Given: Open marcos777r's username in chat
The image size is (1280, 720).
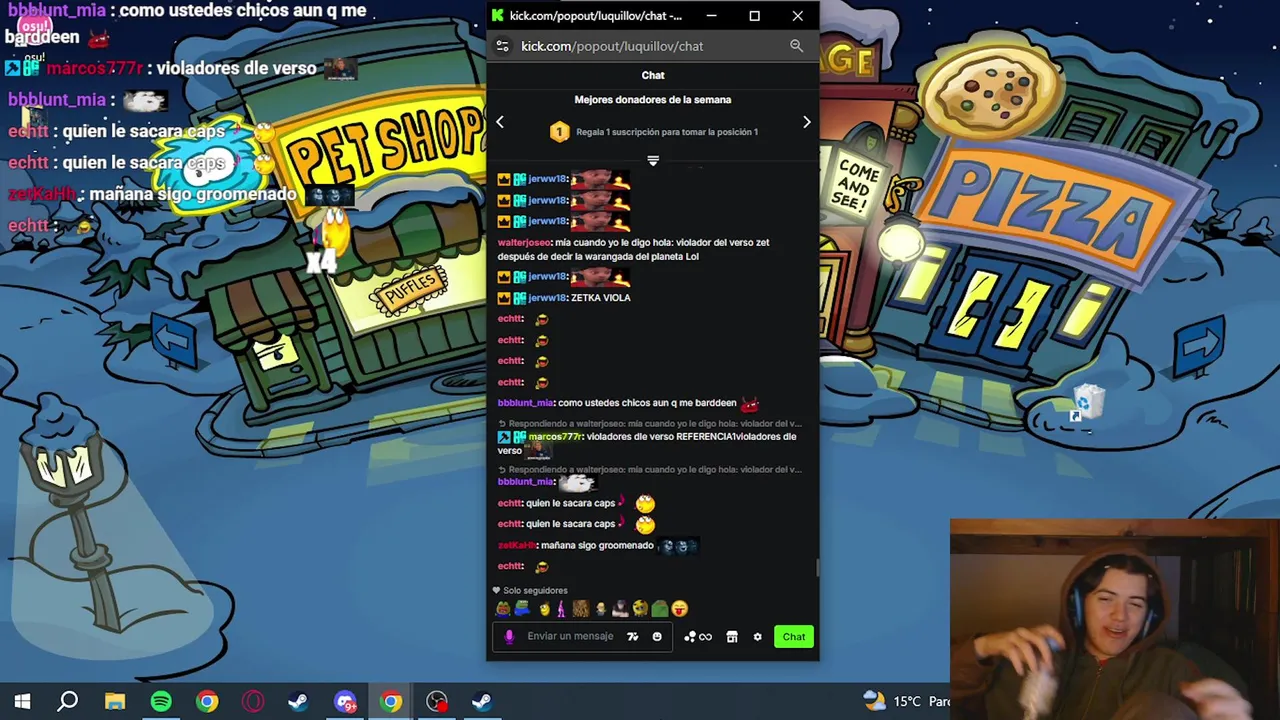Looking at the screenshot, I should pyautogui.click(x=555, y=437).
